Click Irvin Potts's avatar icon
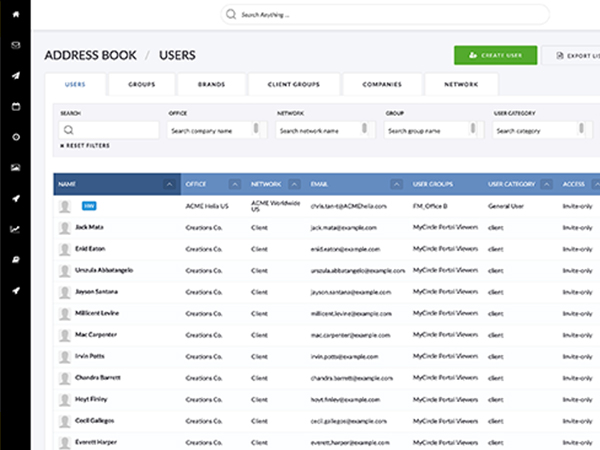600x450 pixels. (64, 356)
